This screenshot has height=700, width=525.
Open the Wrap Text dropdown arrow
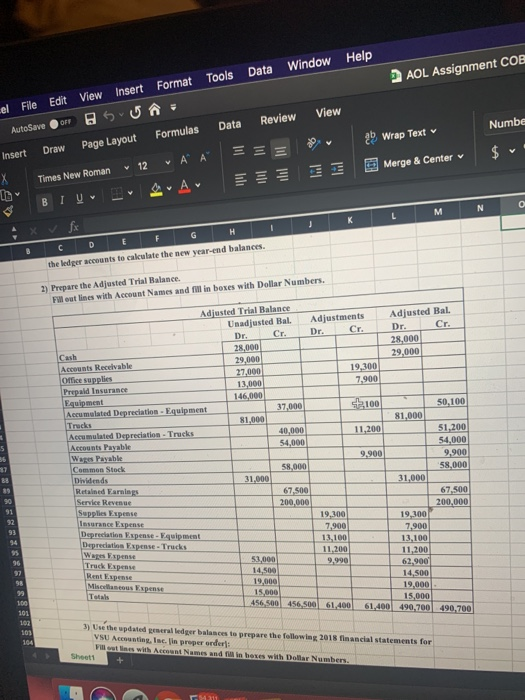[433, 132]
